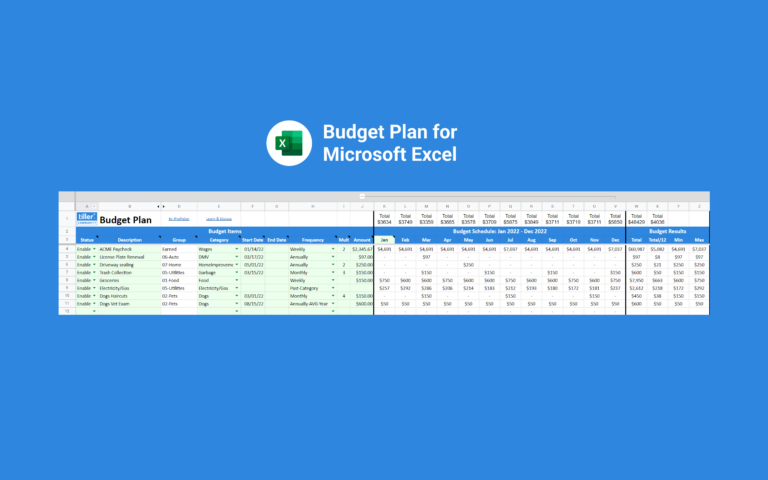The image size is (768, 480).
Task: Open the Learn & Discuss link
Action: pyautogui.click(x=218, y=219)
